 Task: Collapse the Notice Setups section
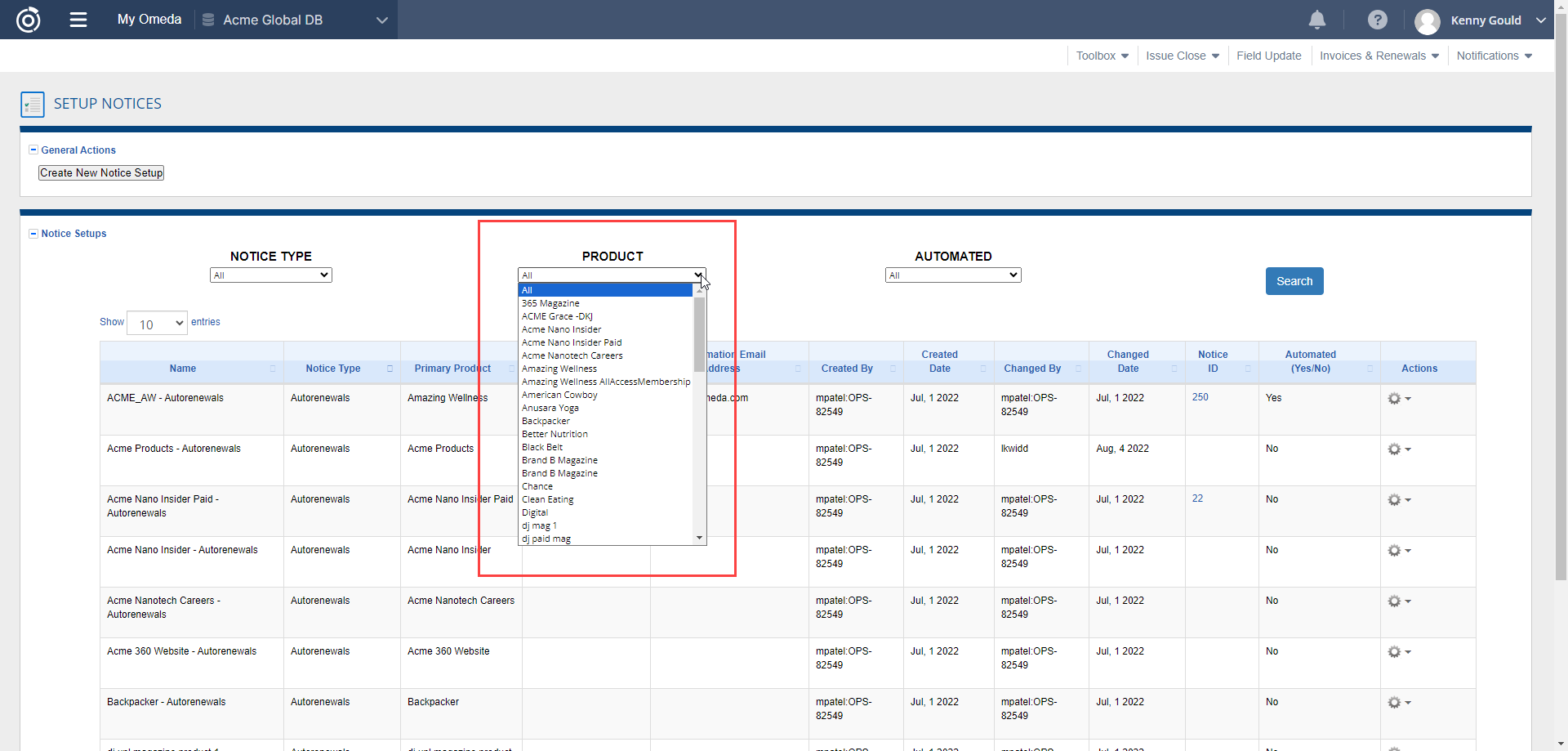tap(33, 233)
